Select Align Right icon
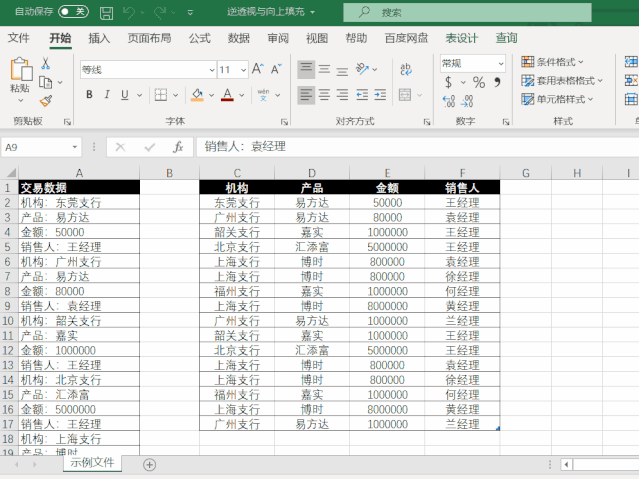This screenshot has width=639, height=479. click(x=342, y=95)
